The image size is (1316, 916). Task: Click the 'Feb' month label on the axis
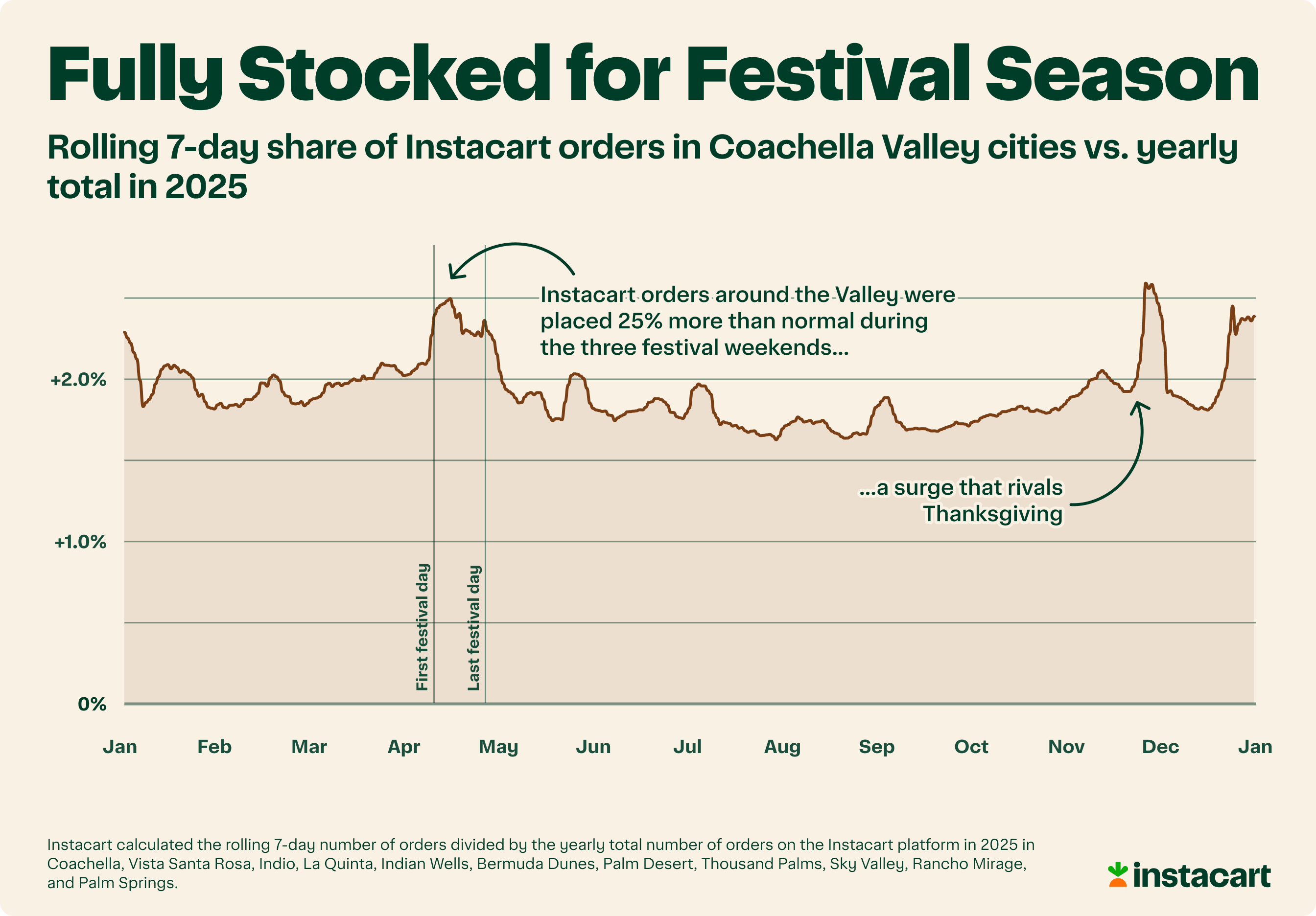(x=214, y=747)
